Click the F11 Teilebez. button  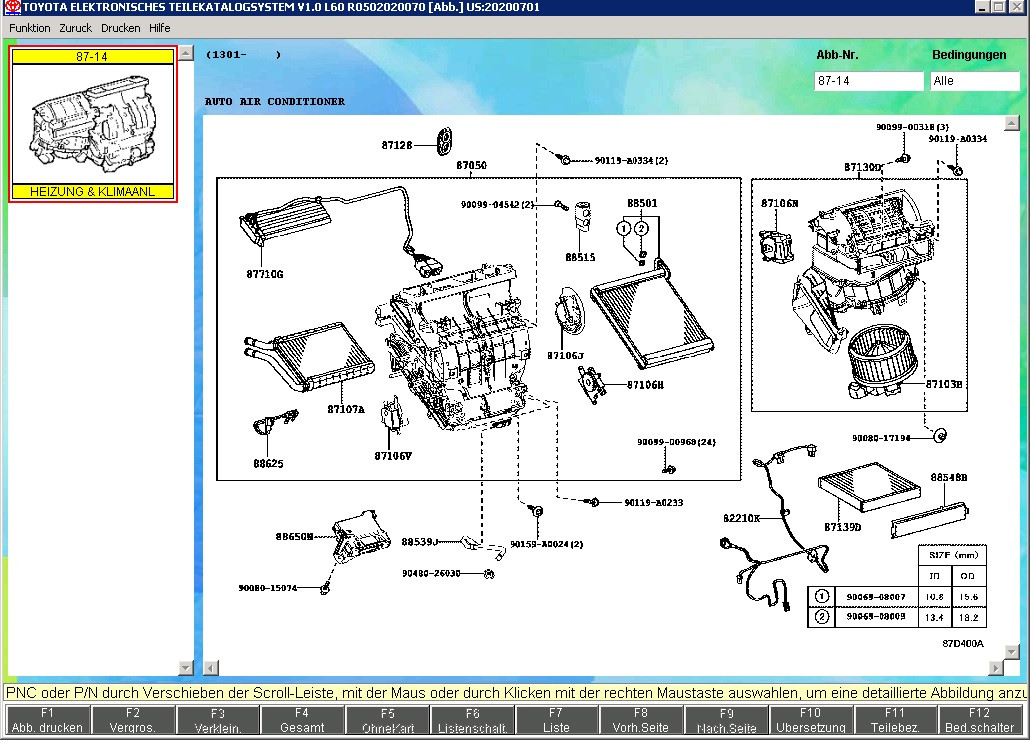[895, 720]
